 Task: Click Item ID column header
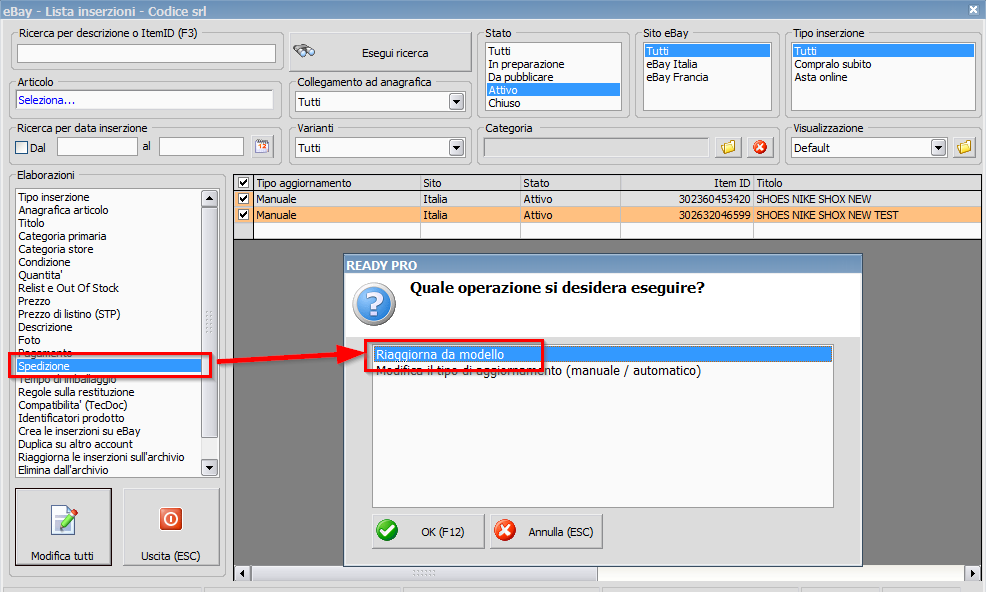[x=687, y=183]
